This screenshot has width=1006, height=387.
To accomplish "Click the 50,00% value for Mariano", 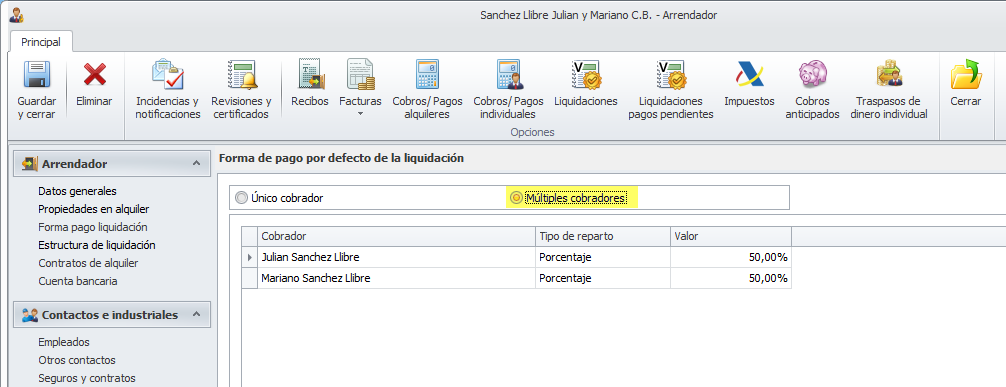I will coord(731,279).
